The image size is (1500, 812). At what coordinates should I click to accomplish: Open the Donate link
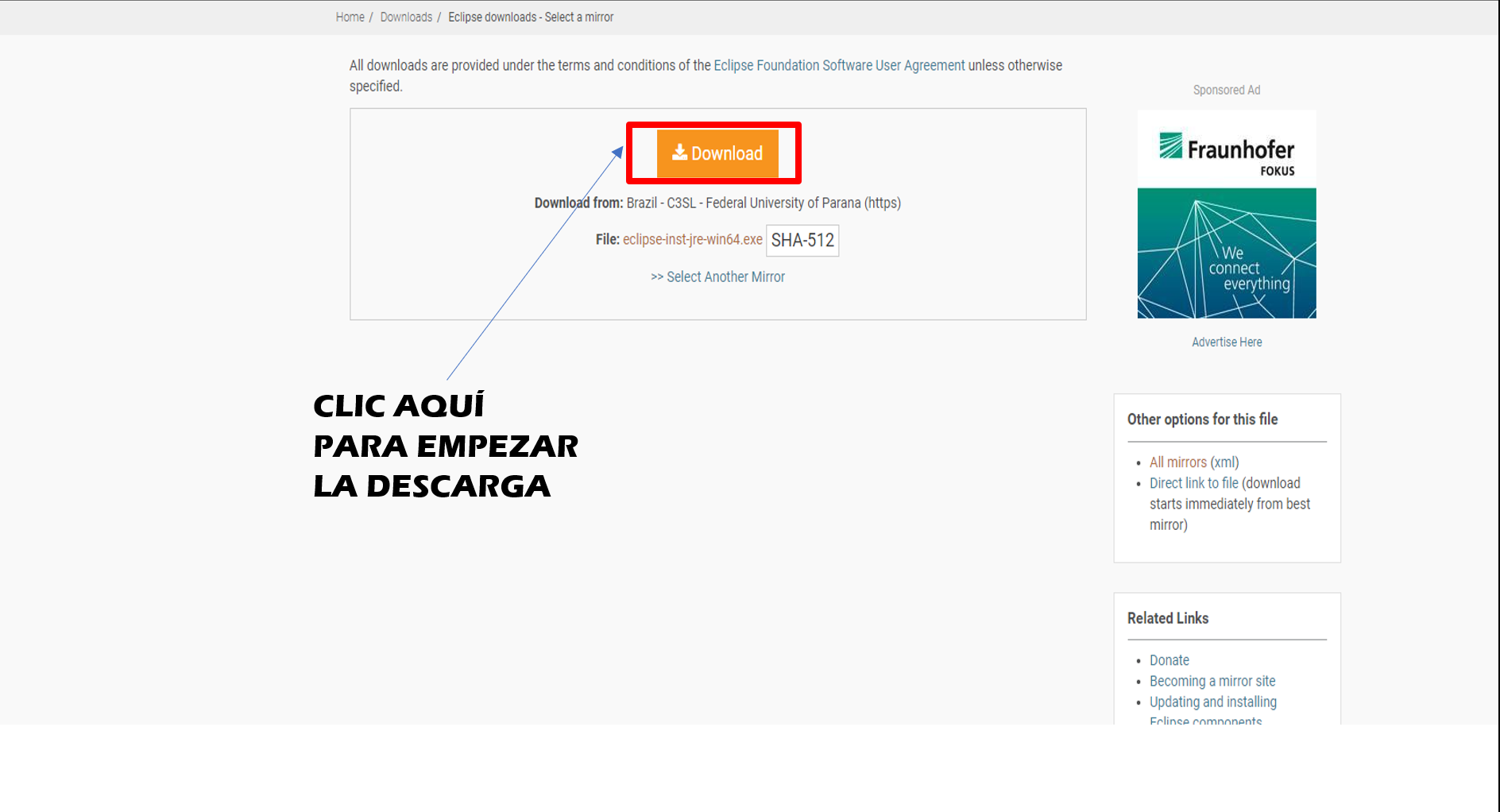1169,659
